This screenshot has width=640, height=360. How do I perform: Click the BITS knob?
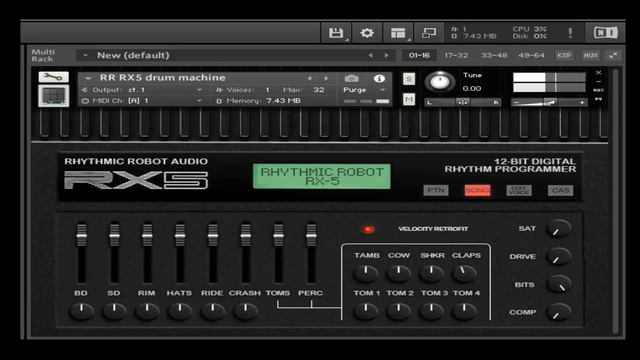[559, 284]
